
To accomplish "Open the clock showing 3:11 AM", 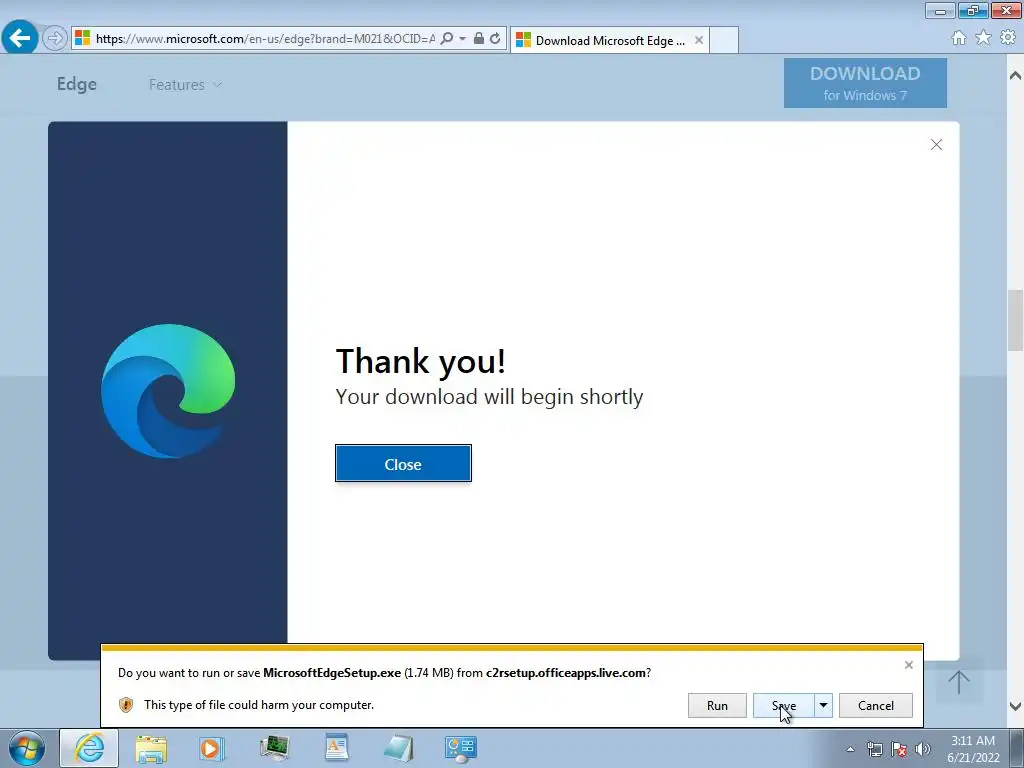I will (973, 749).
